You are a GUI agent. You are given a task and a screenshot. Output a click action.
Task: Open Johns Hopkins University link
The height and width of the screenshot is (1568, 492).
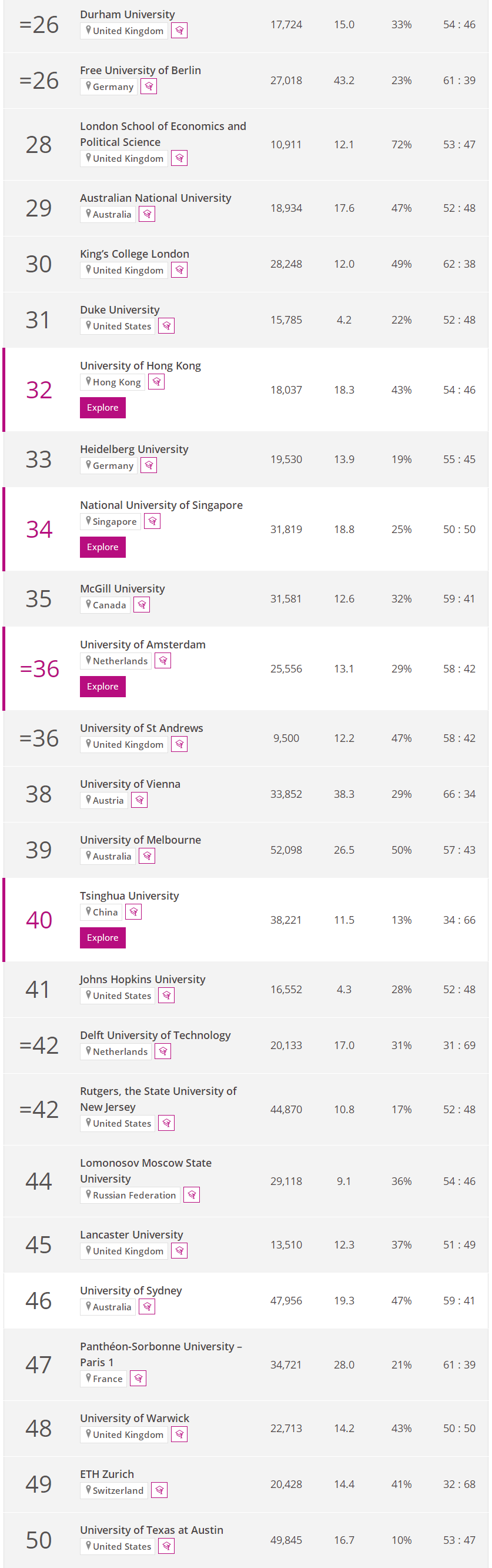[x=142, y=979]
